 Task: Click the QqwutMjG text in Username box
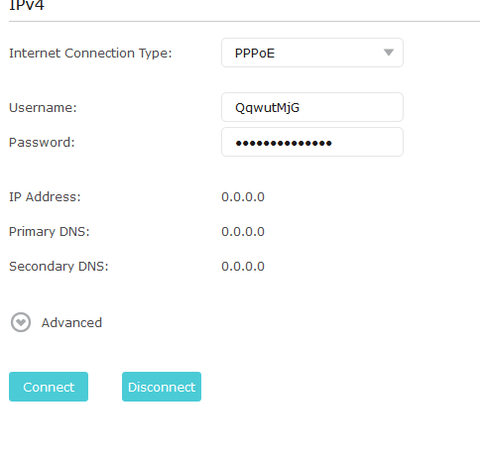[267, 108]
